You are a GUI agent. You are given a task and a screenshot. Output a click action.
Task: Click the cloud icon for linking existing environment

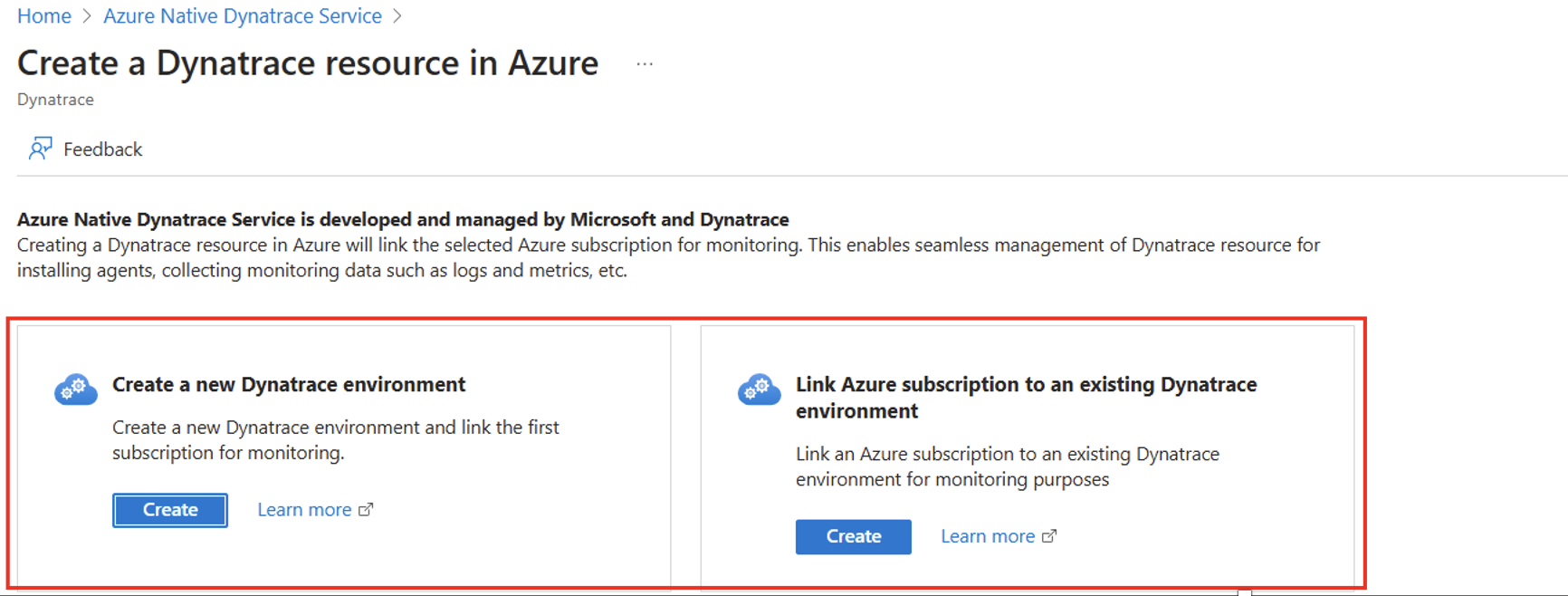[x=759, y=389]
